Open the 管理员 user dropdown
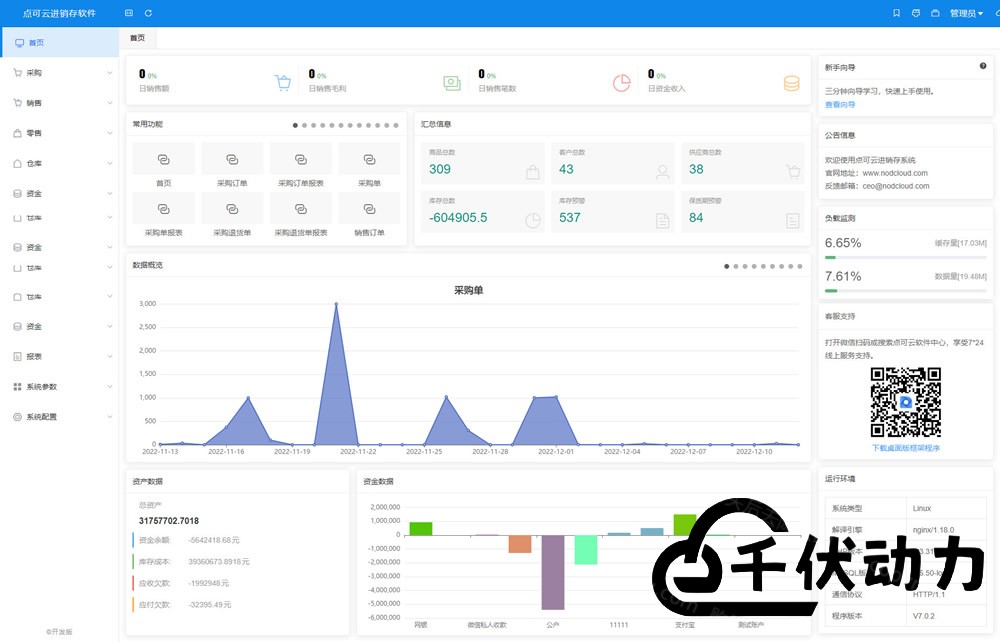This screenshot has height=642, width=1000. (x=966, y=13)
